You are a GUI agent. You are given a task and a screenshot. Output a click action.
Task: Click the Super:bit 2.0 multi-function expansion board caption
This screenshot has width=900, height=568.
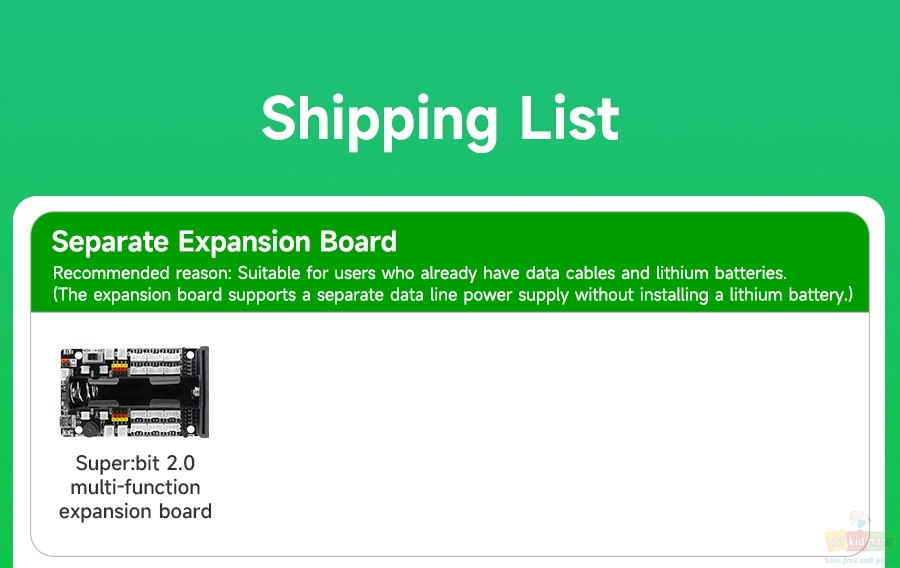(135, 487)
